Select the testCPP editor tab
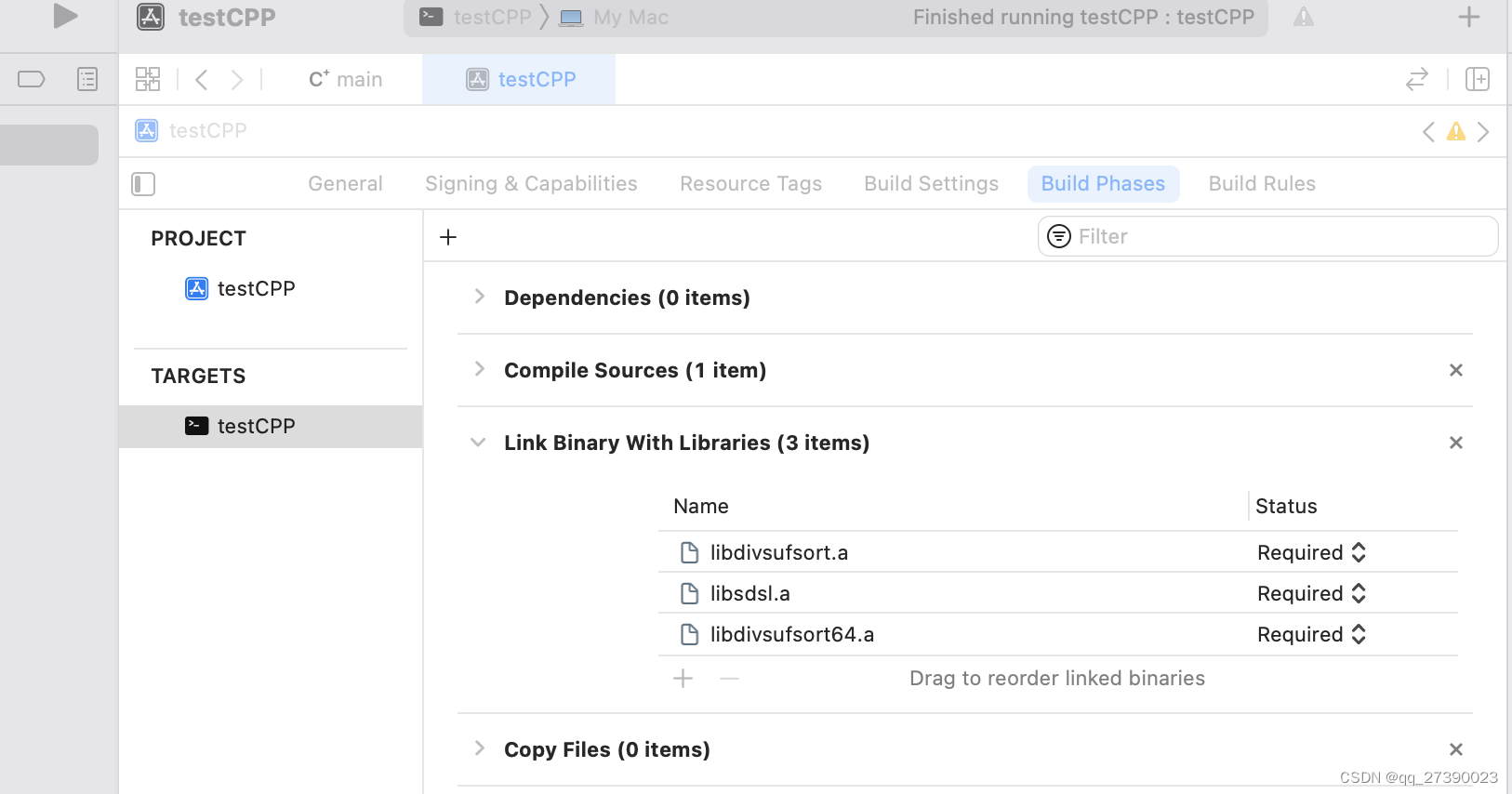 click(x=519, y=79)
